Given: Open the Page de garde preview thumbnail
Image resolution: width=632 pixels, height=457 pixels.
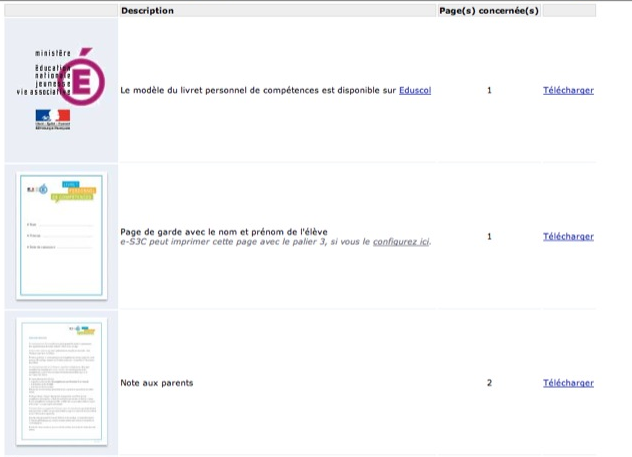Looking at the screenshot, I should click(x=60, y=235).
